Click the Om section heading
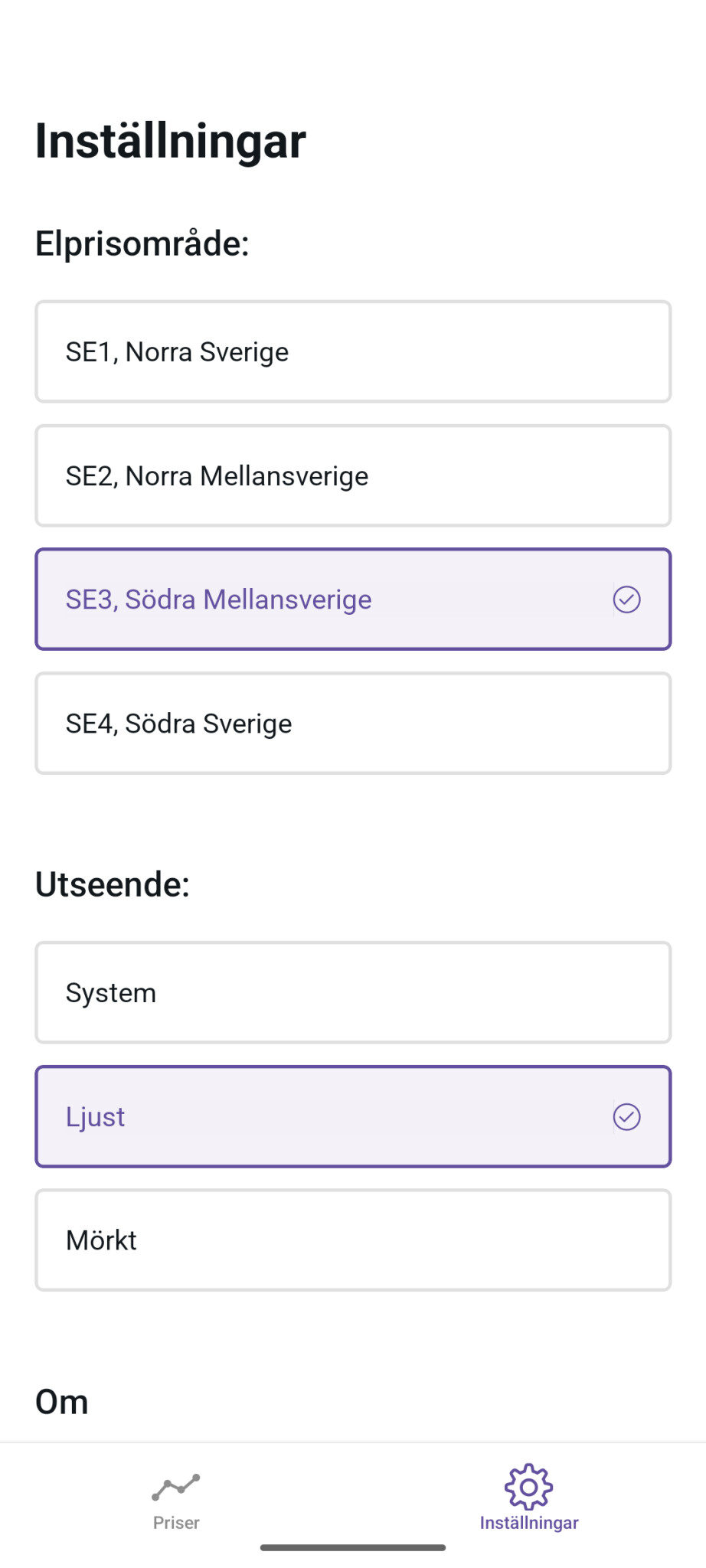The height and width of the screenshot is (1568, 706). click(62, 1402)
